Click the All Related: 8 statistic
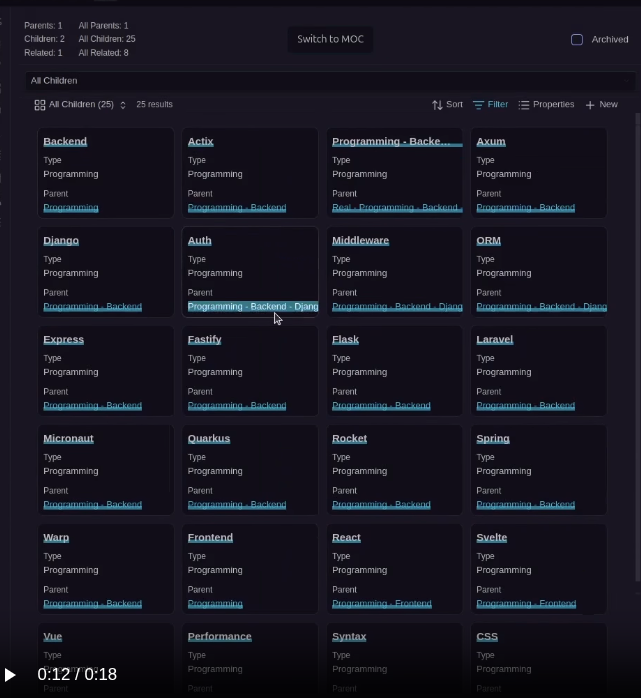This screenshot has width=641, height=698. pos(103,53)
